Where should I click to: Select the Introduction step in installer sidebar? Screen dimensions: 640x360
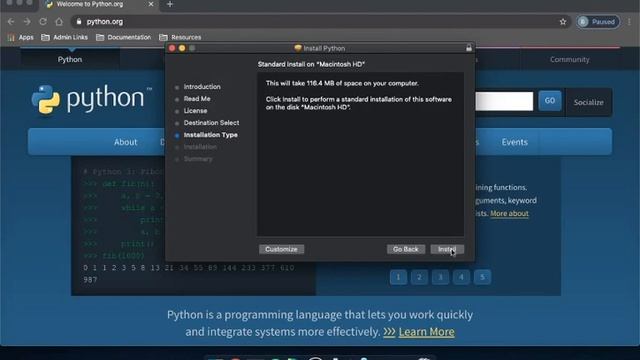coord(202,87)
